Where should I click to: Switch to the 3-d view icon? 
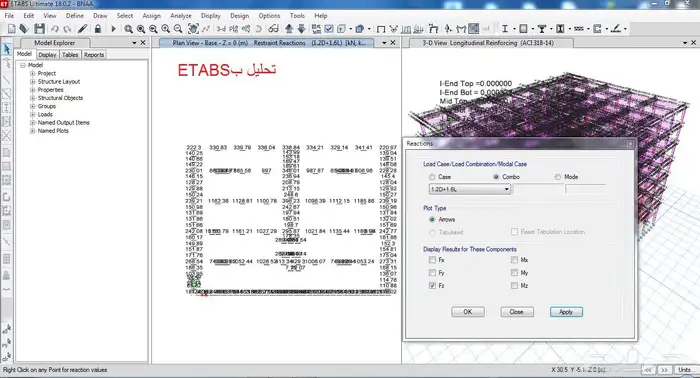point(221,29)
